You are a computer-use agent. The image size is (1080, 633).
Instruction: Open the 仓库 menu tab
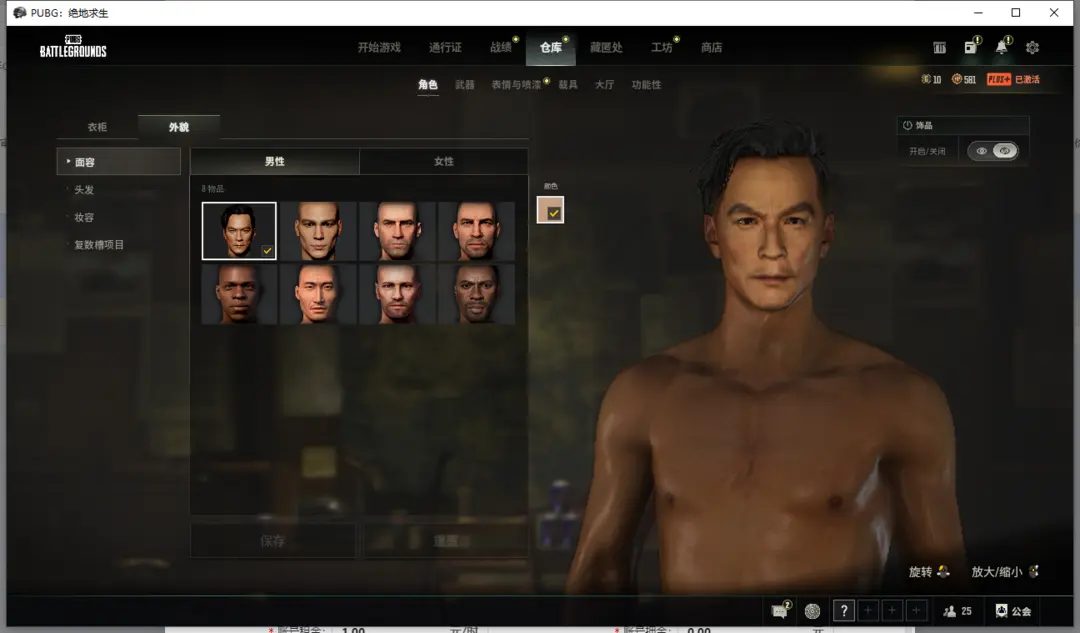(550, 48)
